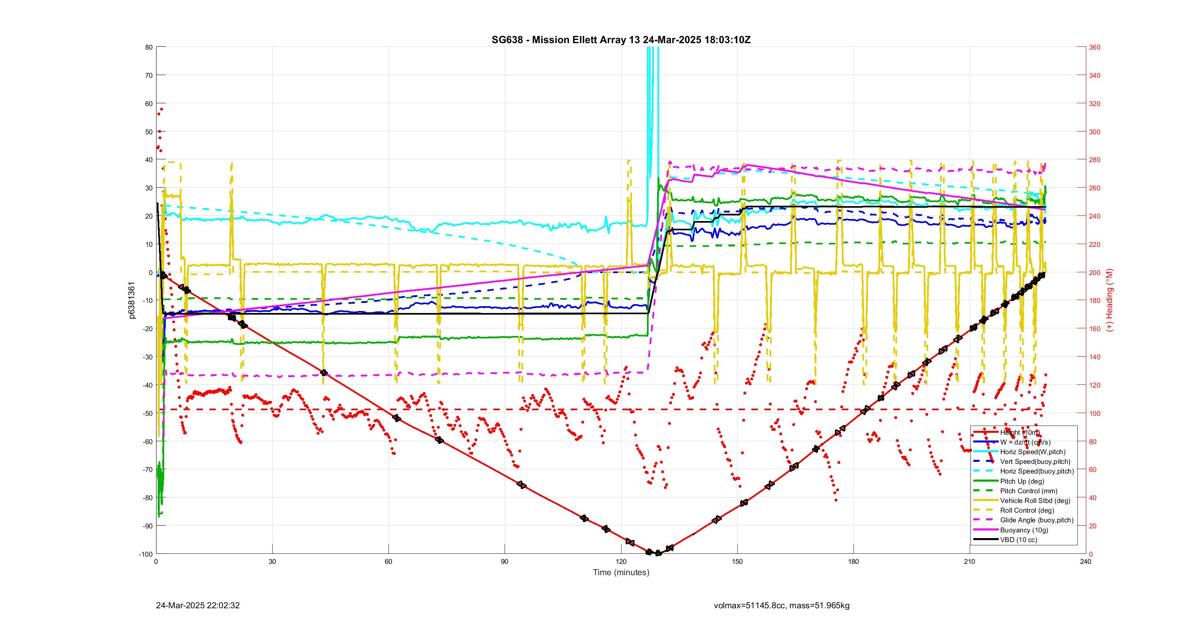
Task: Click right heading axis tick label '40'
Action: click(x=1094, y=498)
